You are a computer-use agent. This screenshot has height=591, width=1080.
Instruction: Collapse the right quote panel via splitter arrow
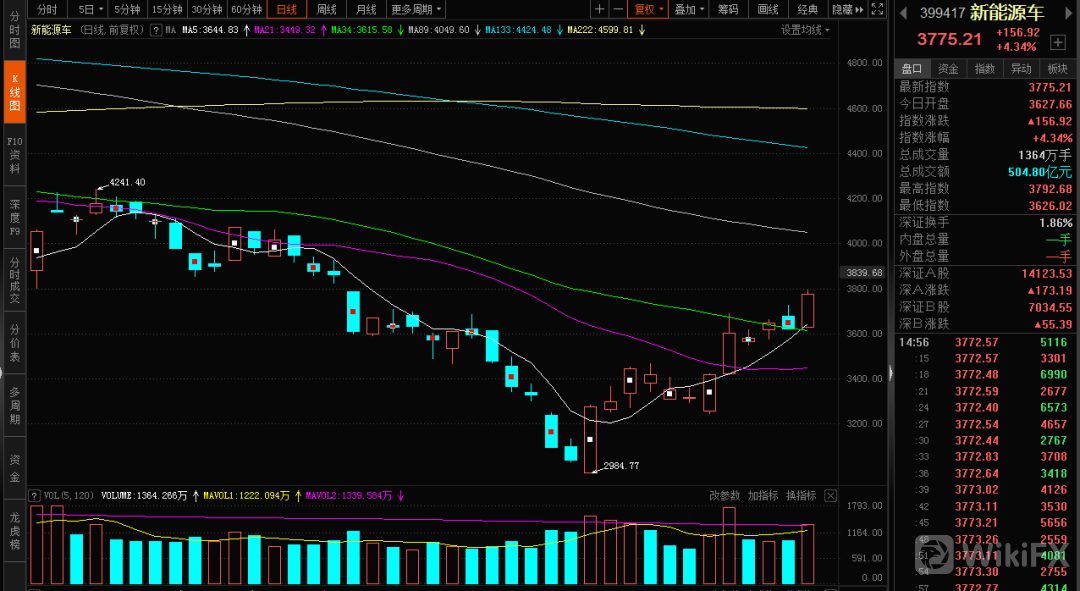pos(890,373)
